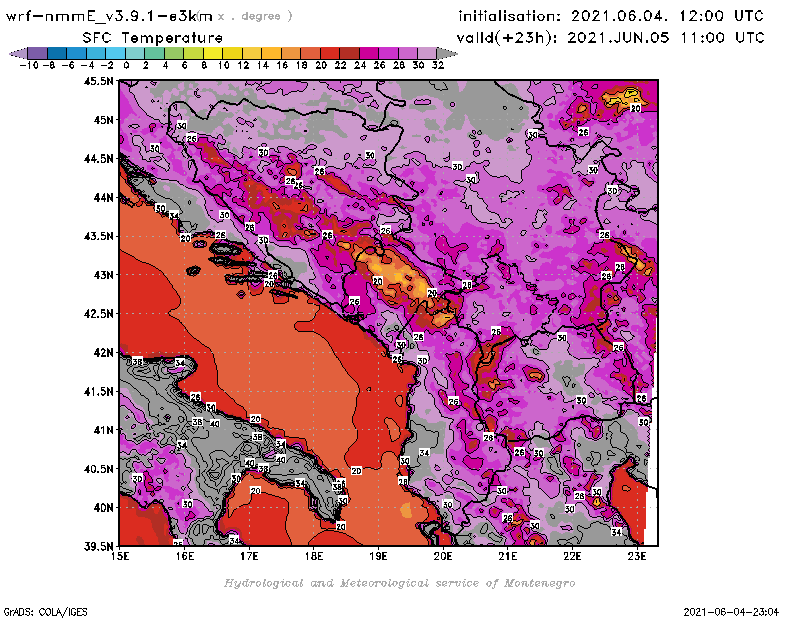
Task: Click the purple -10 to -8 legend swatch
Action: click(x=38, y=53)
